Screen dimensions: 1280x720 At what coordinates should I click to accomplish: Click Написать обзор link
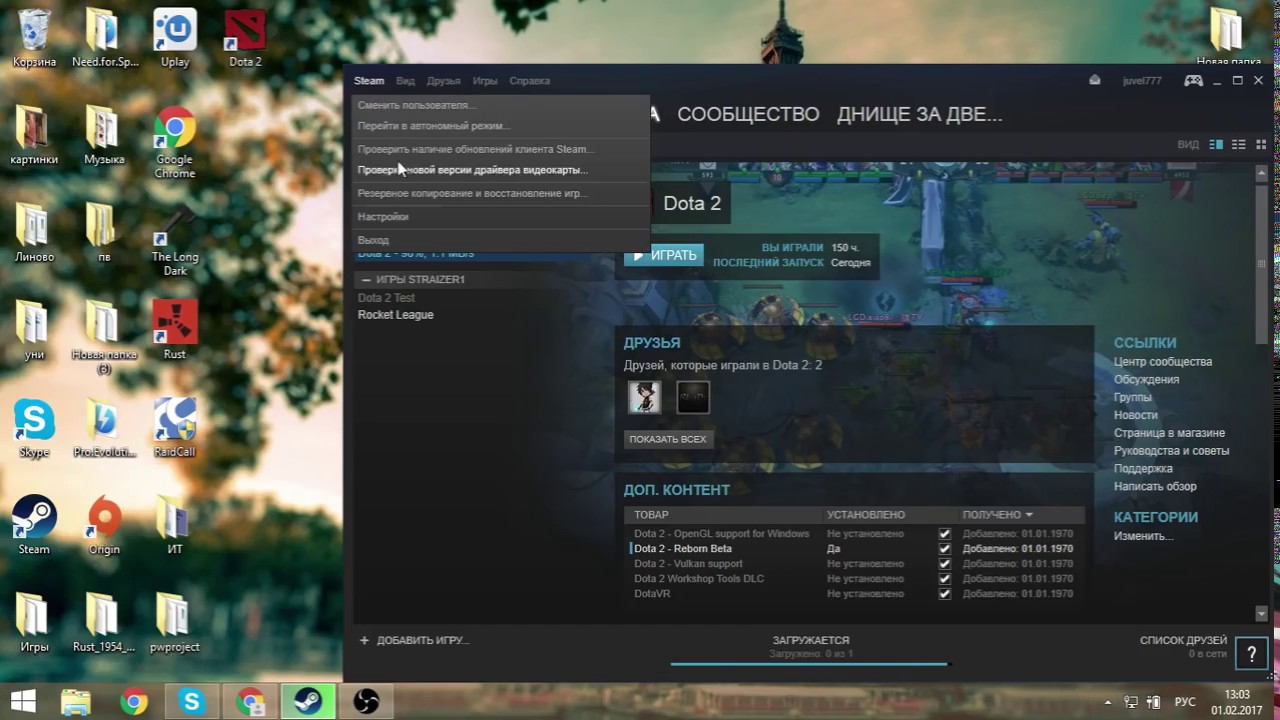(1155, 486)
